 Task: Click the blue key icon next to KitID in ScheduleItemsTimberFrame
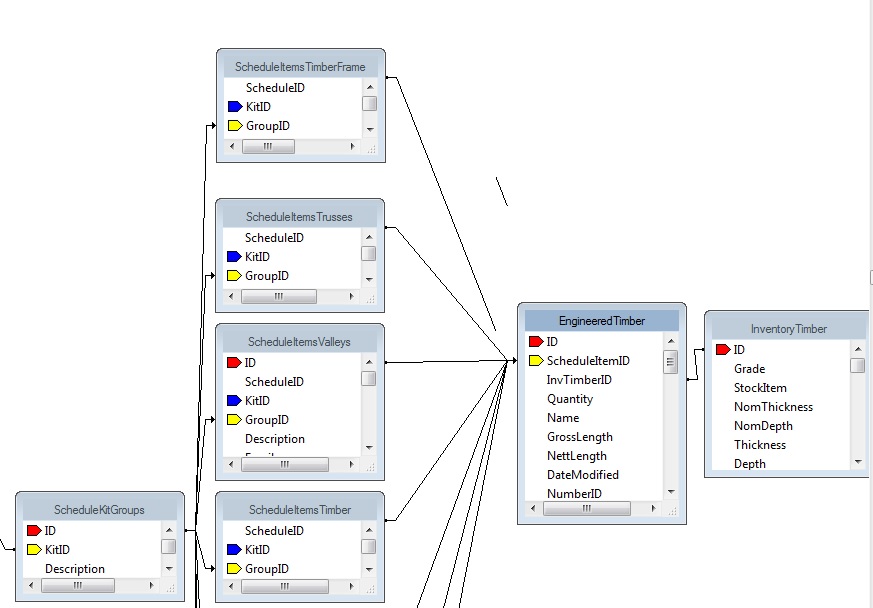(234, 107)
